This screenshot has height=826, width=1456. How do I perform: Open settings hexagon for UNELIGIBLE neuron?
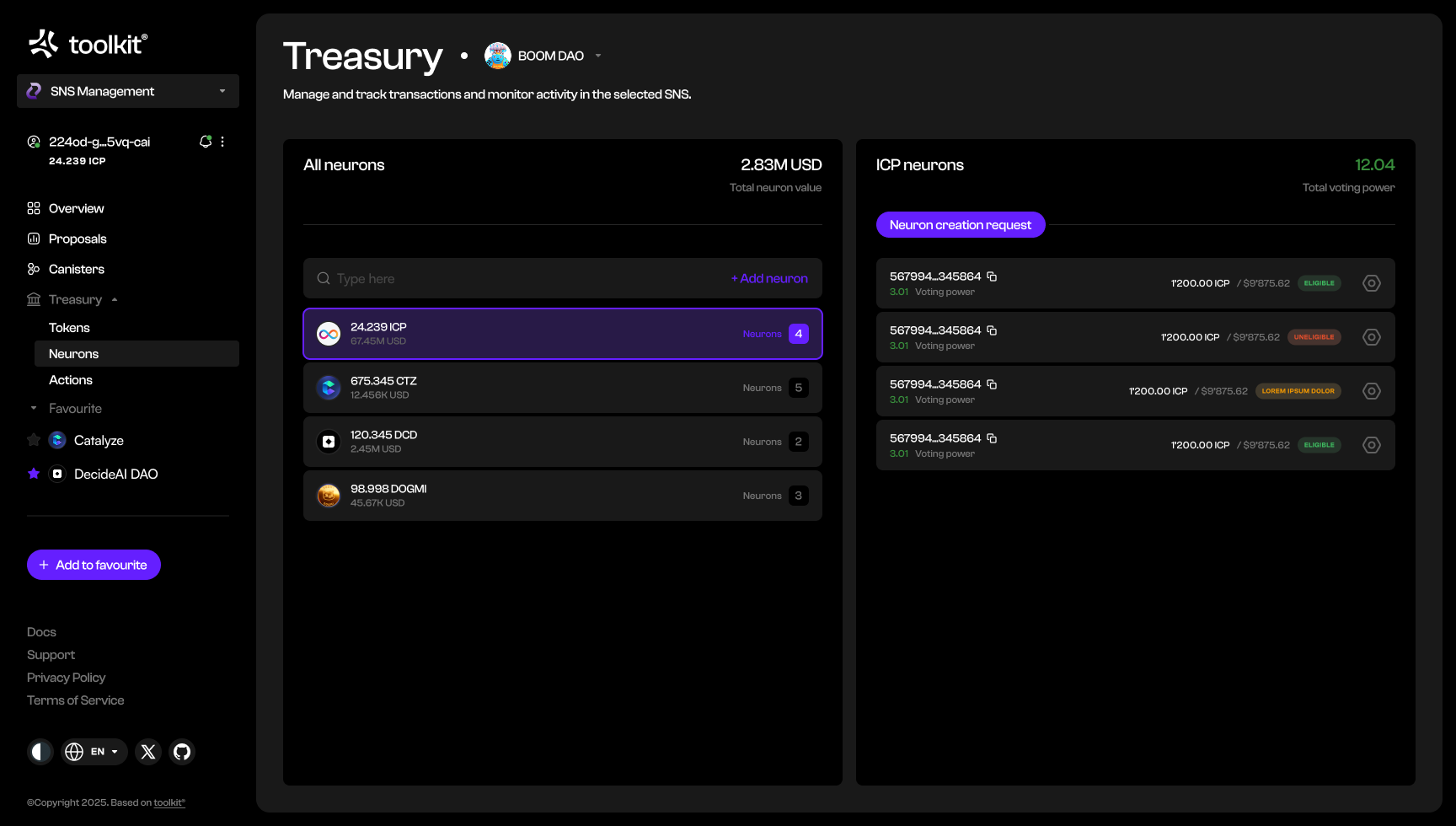1372,337
